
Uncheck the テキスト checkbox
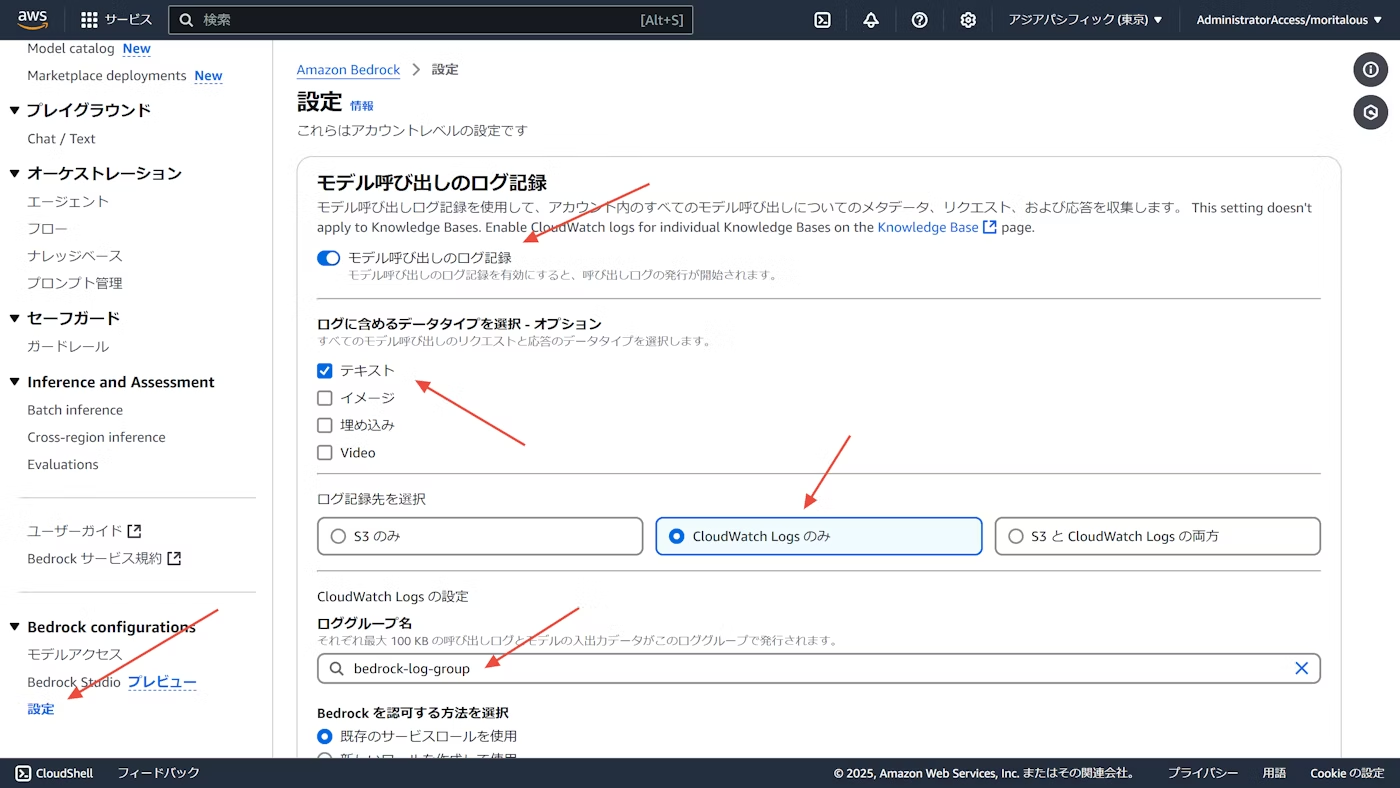pyautogui.click(x=324, y=370)
